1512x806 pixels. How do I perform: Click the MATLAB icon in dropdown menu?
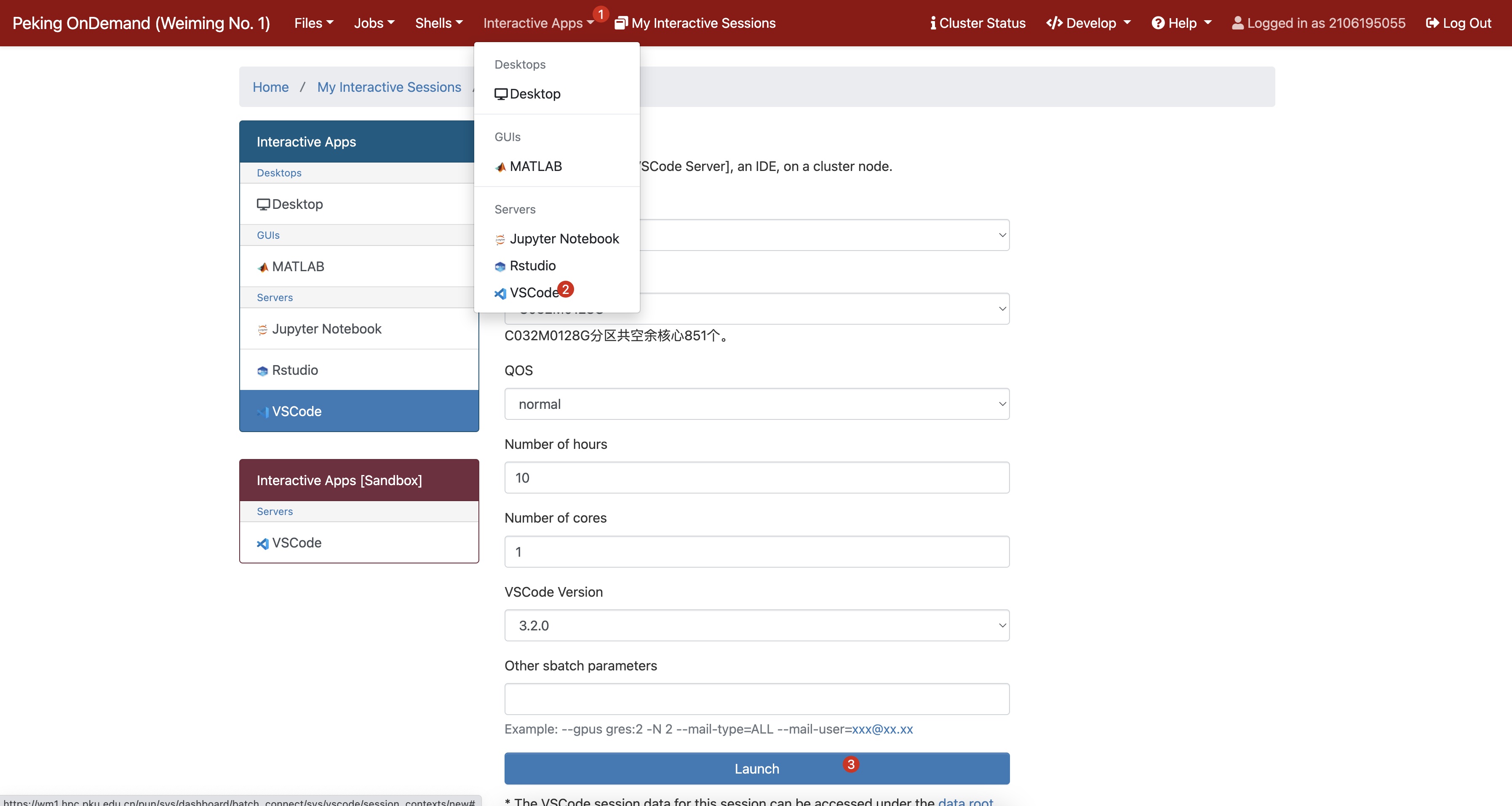point(501,167)
